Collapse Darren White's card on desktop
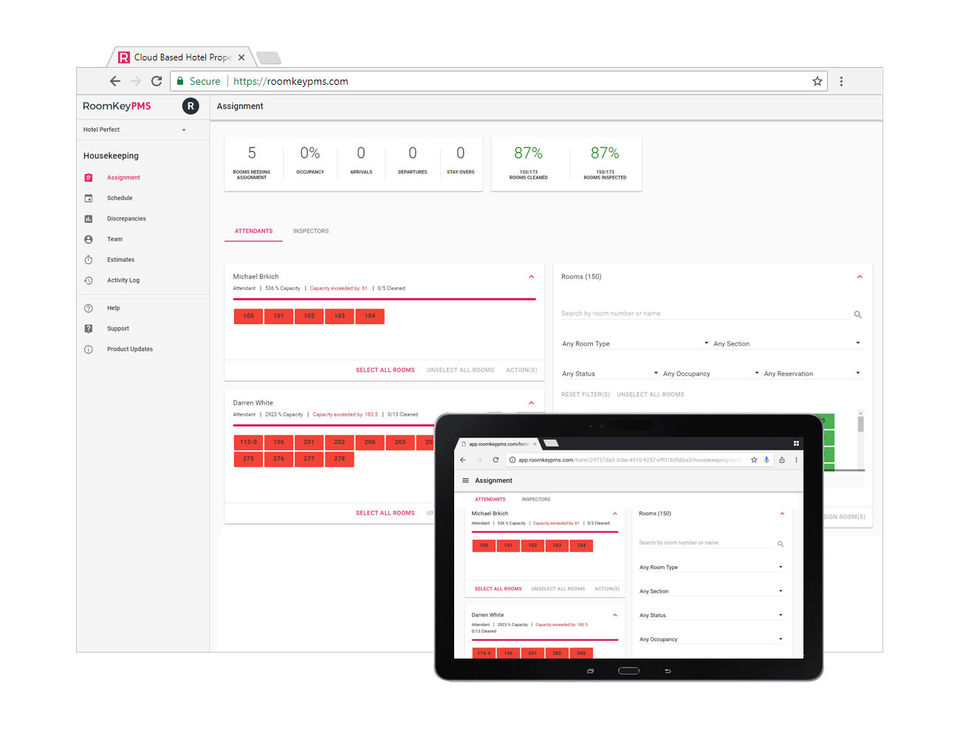Screen dimensions: 960x730 [x=531, y=403]
